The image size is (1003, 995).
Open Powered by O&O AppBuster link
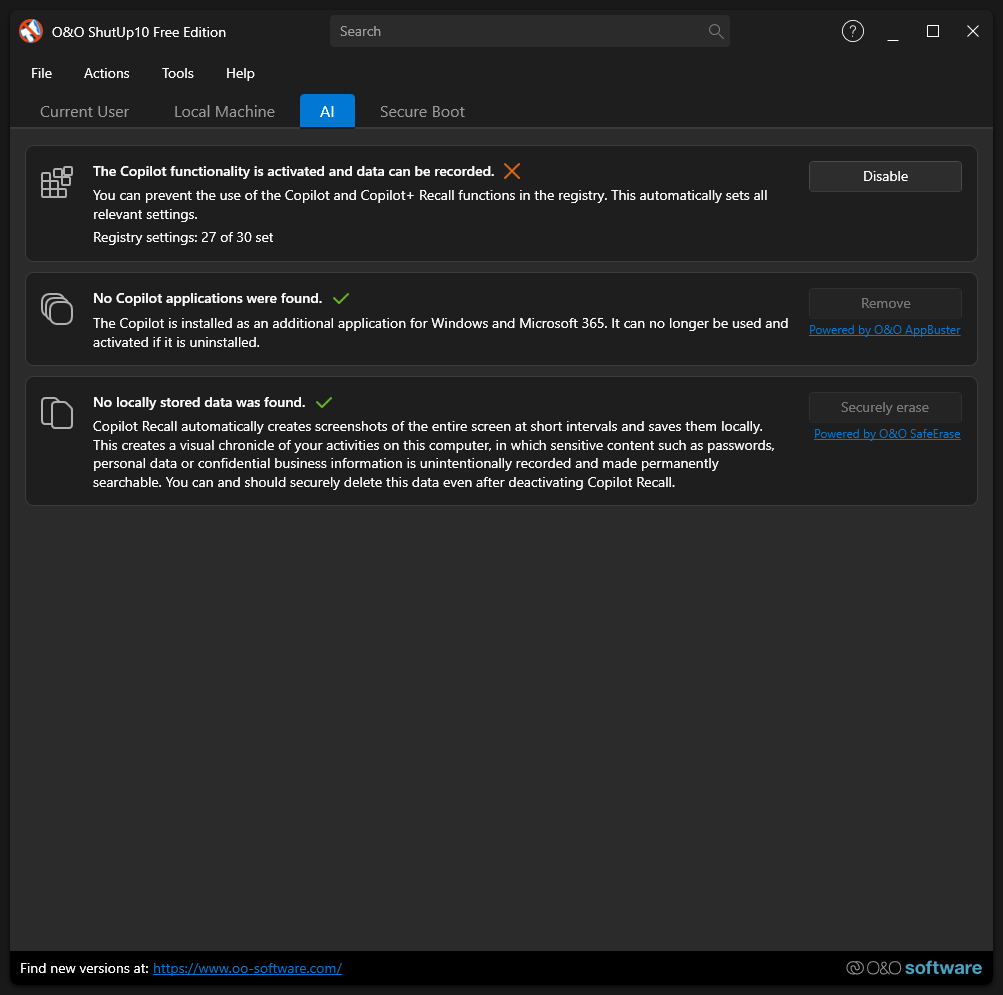(x=885, y=330)
